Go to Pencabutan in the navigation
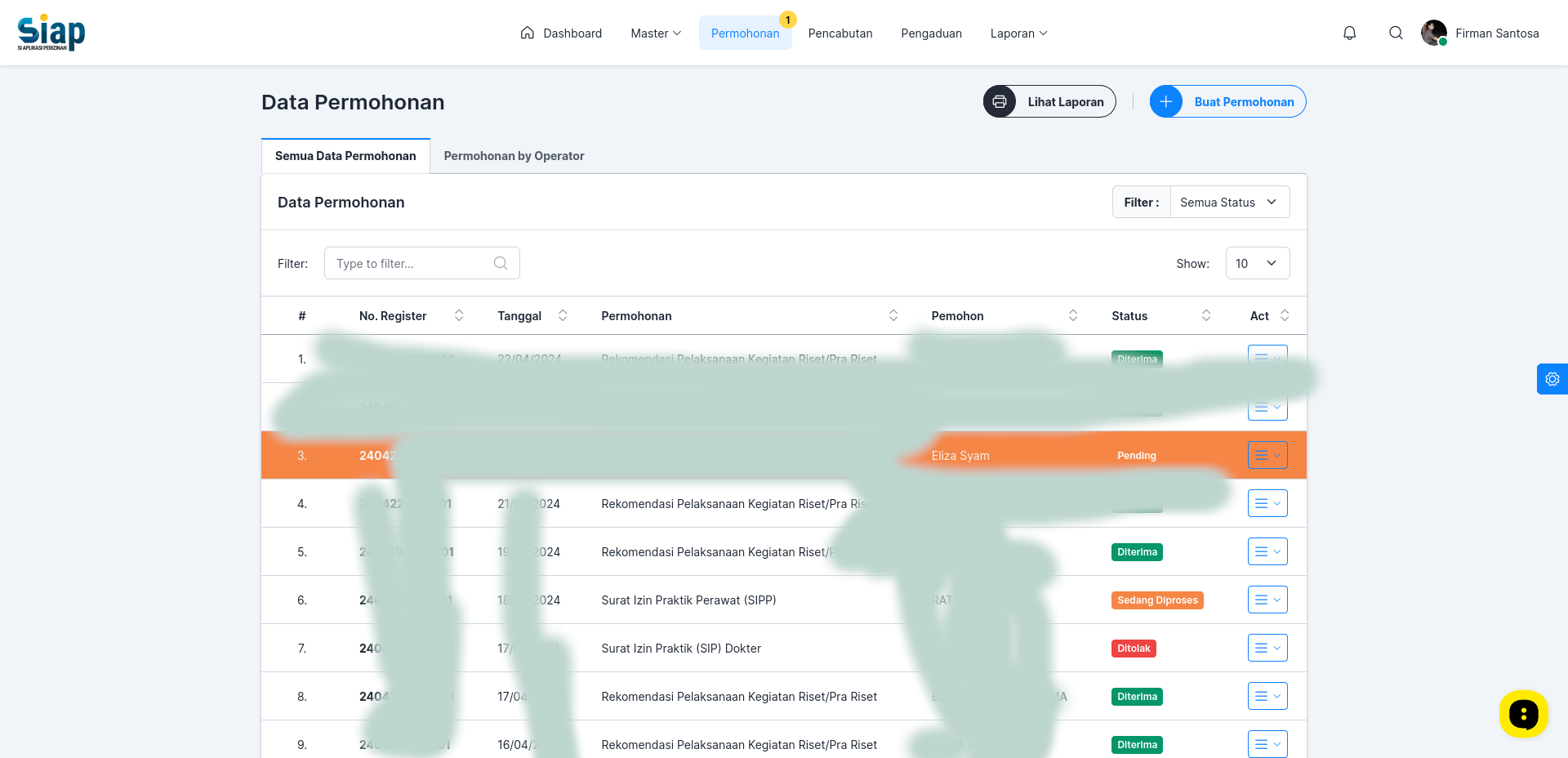Screen dimensions: 1568x758 tap(840, 33)
